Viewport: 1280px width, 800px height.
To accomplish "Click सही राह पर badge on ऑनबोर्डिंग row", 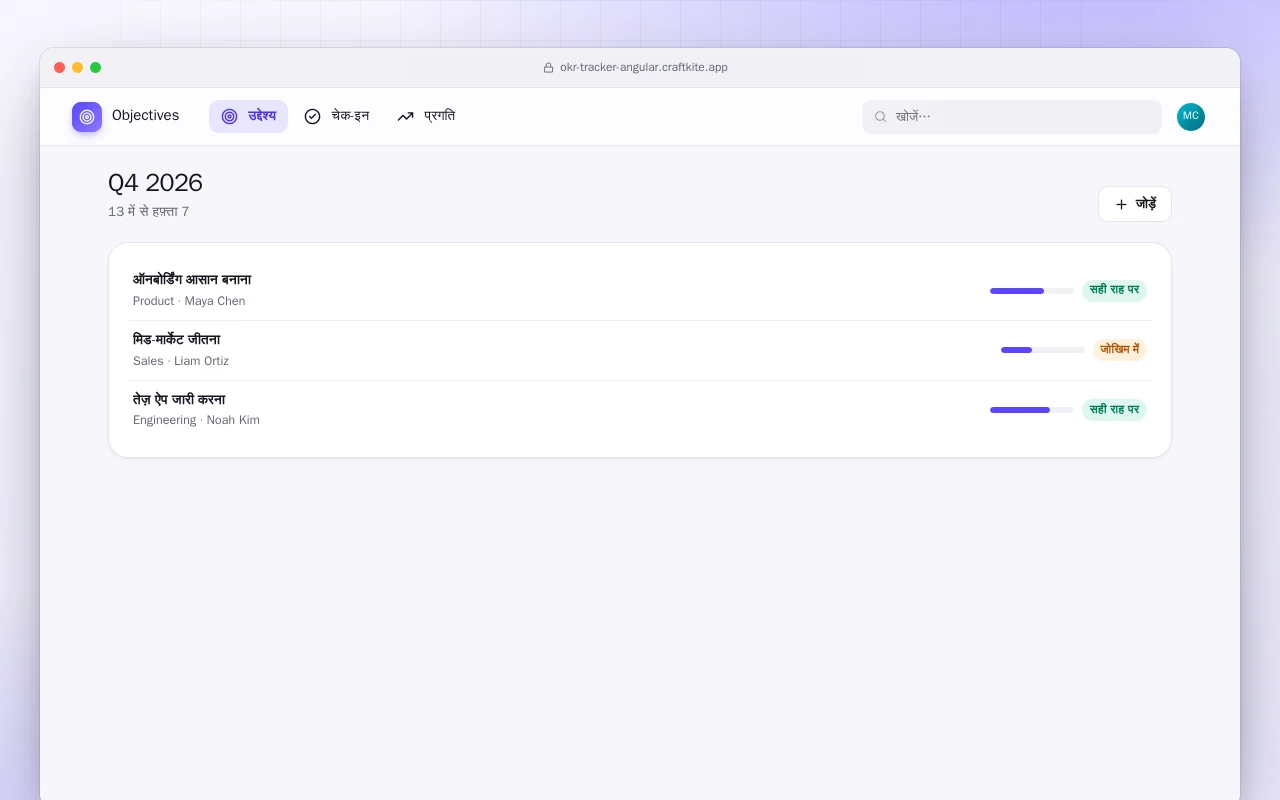I will [1114, 290].
